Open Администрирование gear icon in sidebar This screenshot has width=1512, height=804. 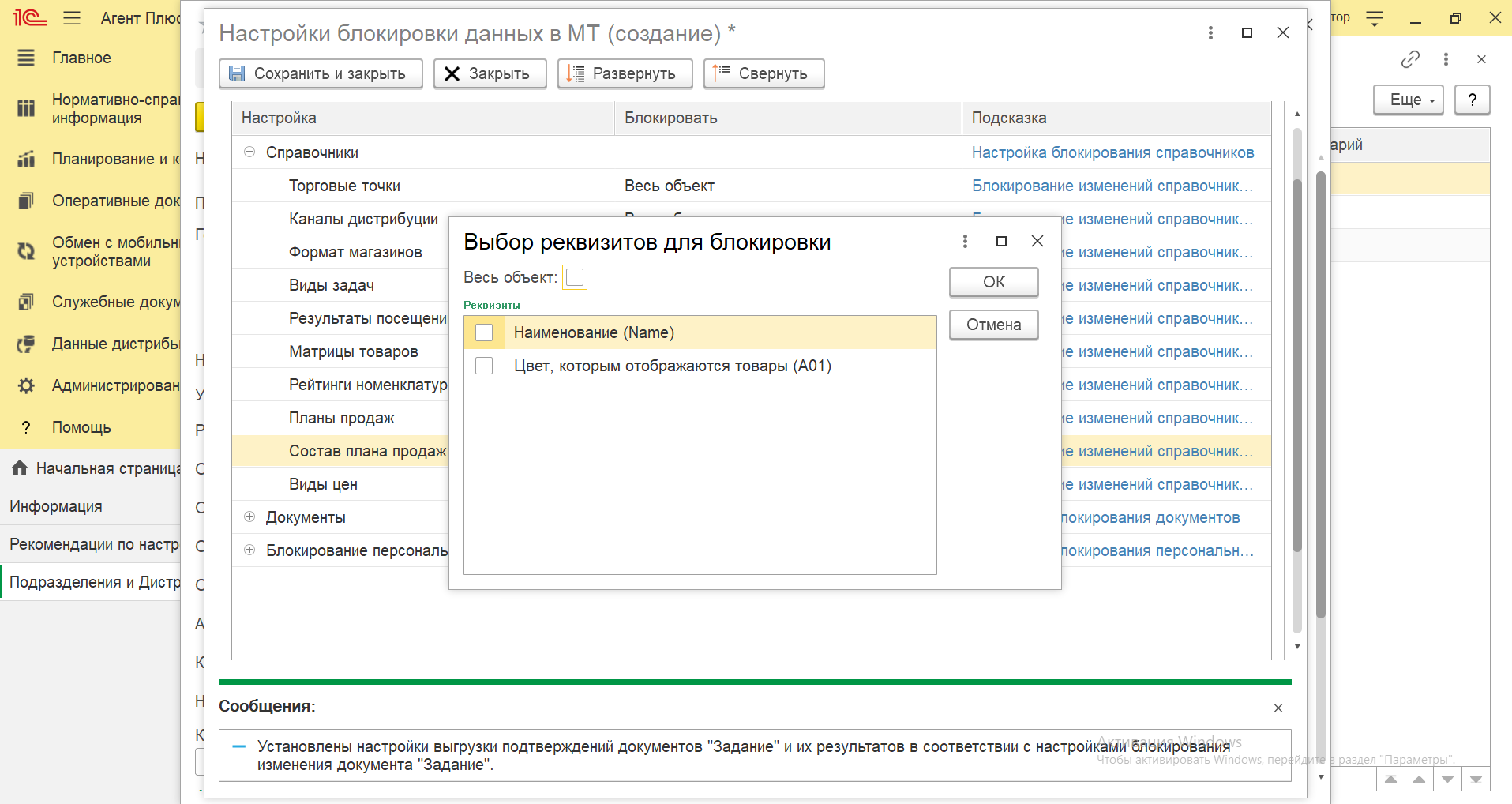pyautogui.click(x=26, y=385)
